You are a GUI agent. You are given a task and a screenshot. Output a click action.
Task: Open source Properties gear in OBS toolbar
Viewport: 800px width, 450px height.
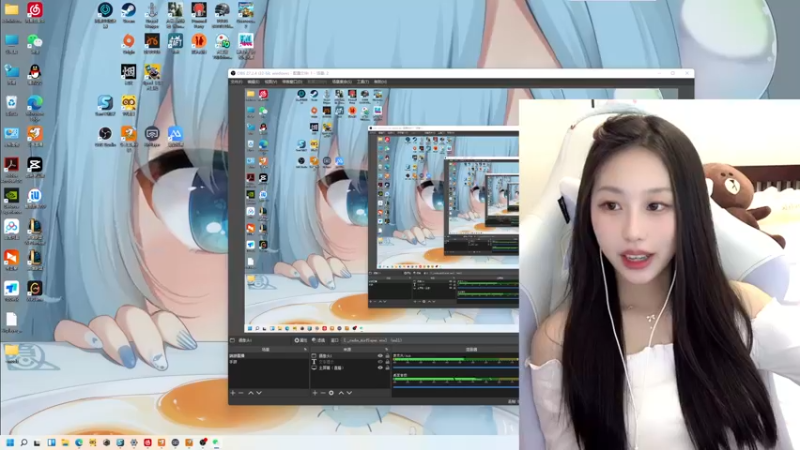click(301, 340)
